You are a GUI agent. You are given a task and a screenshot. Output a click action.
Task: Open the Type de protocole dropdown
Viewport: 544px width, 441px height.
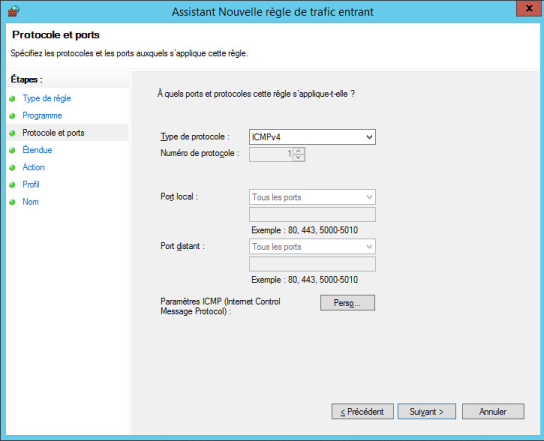[312, 137]
